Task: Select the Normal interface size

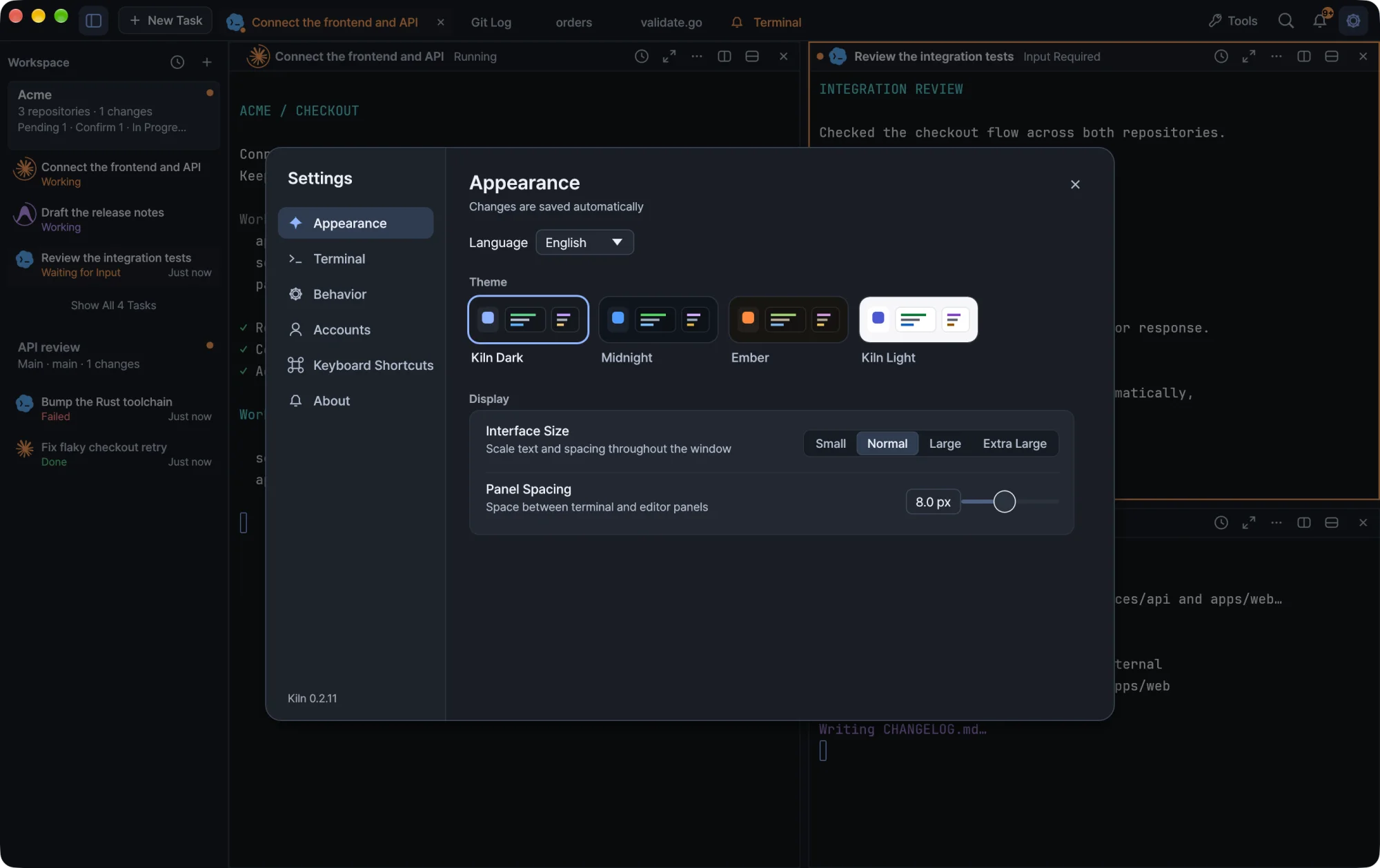Action: (x=887, y=444)
